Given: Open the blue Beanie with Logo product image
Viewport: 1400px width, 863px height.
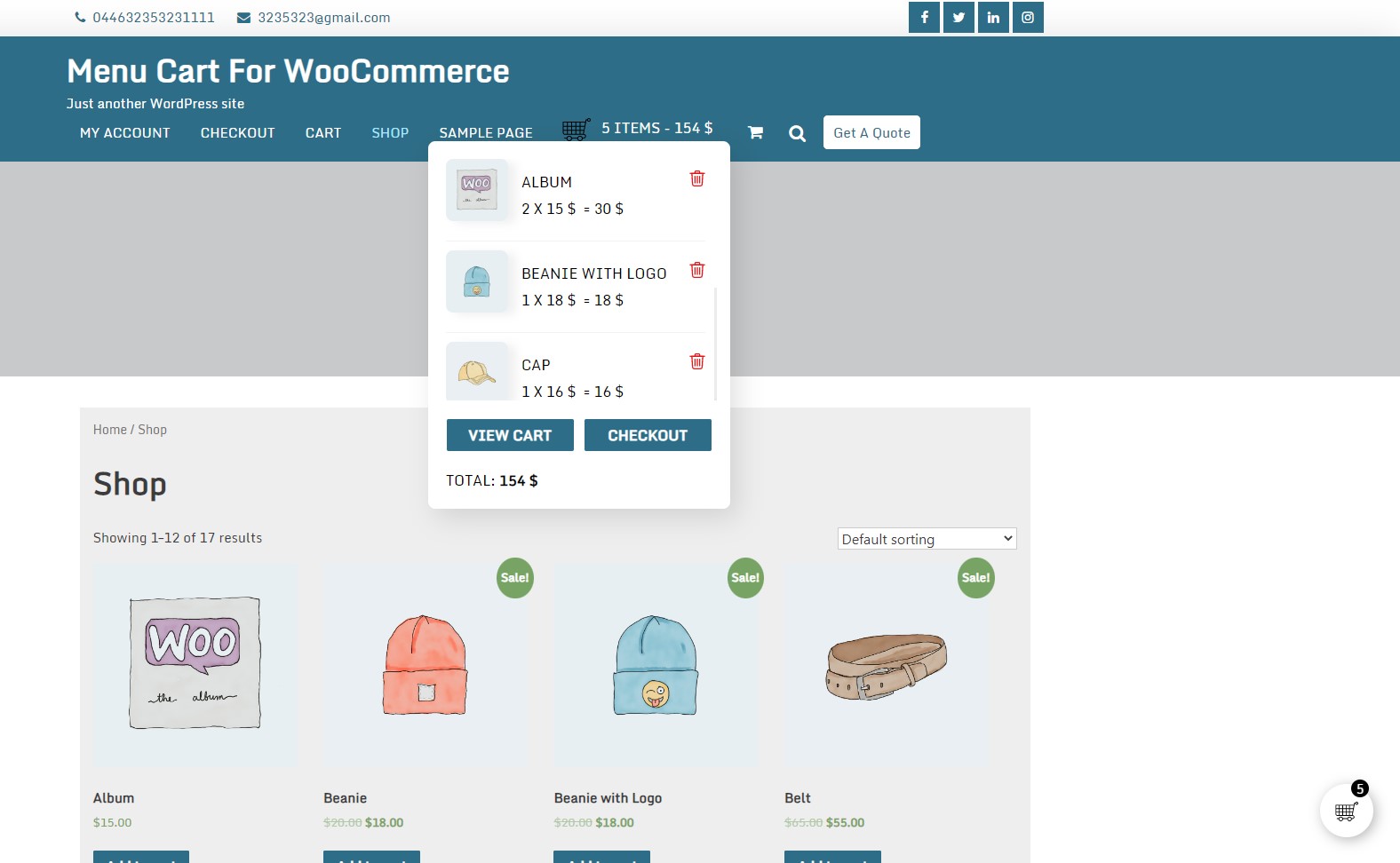Looking at the screenshot, I should pos(656,665).
